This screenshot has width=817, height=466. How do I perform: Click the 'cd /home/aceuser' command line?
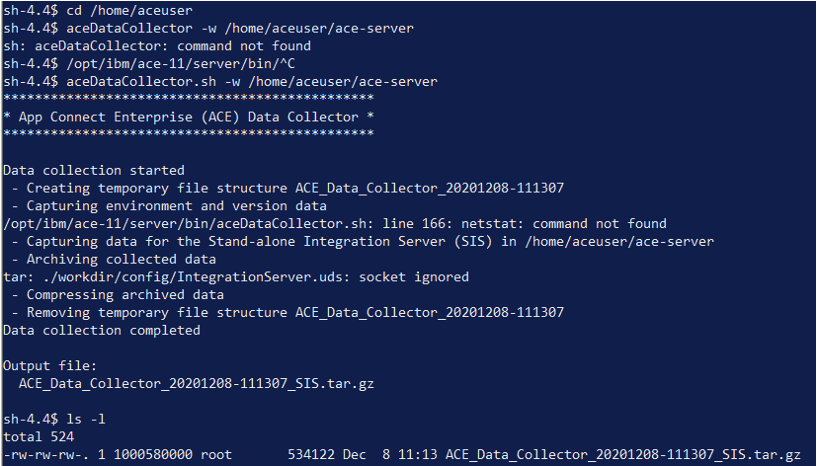(97, 10)
